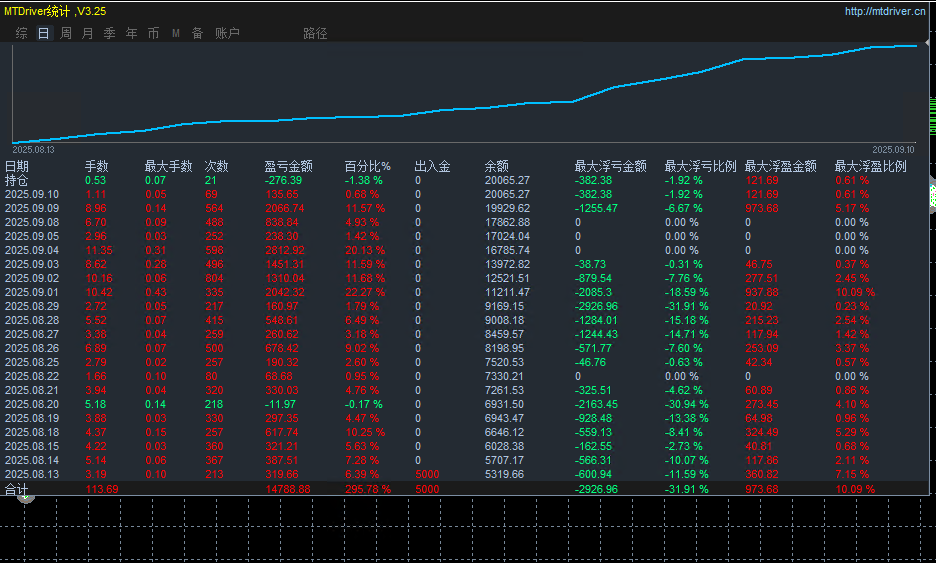Switch to the 月 monthly tab
The image size is (936, 563).
click(x=87, y=33)
